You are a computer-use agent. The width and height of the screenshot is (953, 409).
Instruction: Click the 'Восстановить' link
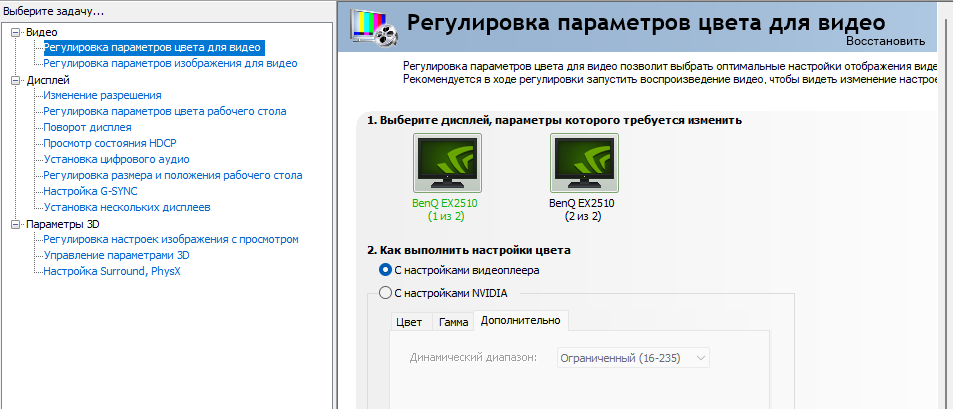pyautogui.click(x=885, y=42)
